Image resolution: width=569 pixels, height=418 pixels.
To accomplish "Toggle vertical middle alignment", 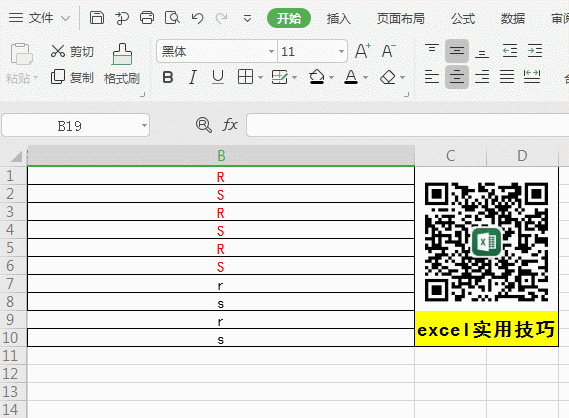I will pyautogui.click(x=457, y=50).
